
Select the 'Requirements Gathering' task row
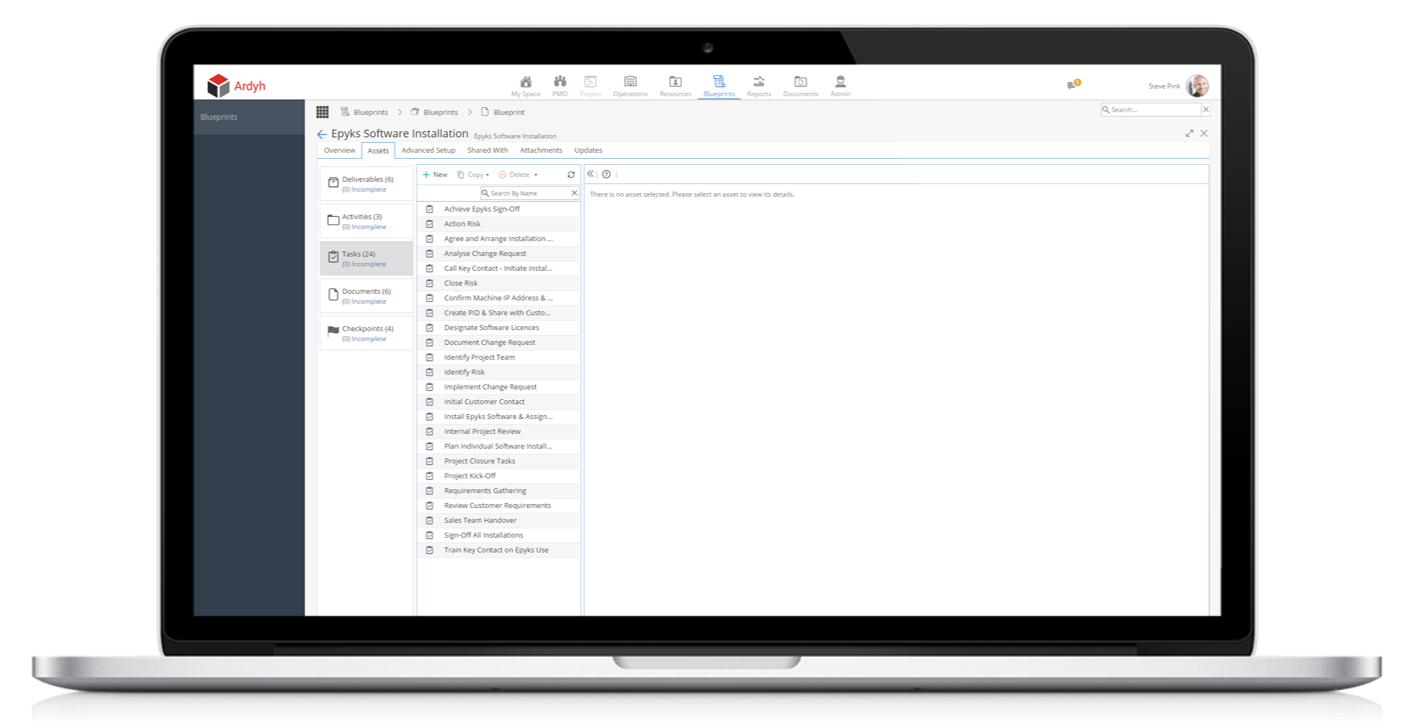[x=498, y=491]
